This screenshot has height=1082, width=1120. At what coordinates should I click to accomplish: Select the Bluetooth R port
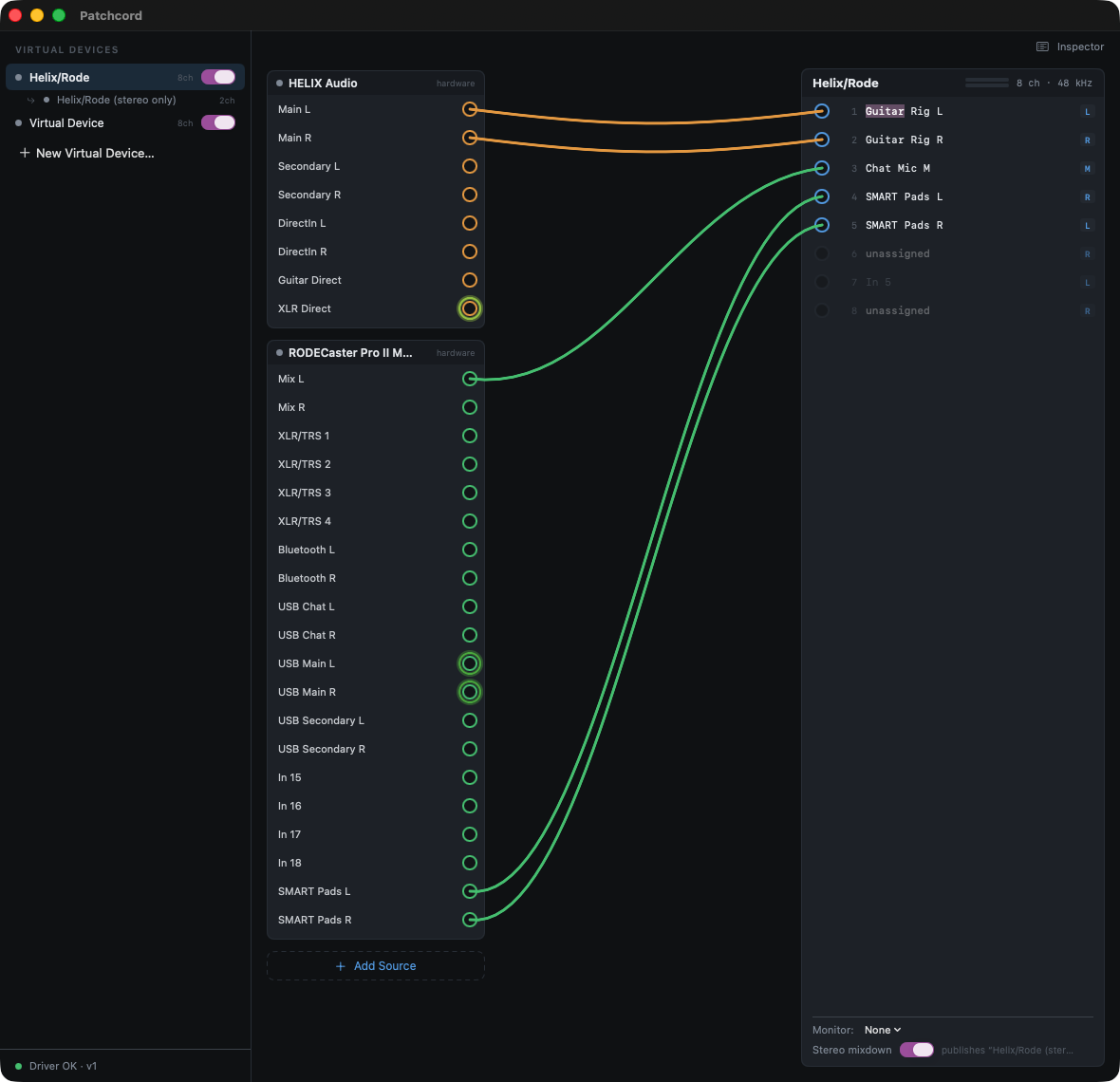pyautogui.click(x=469, y=578)
